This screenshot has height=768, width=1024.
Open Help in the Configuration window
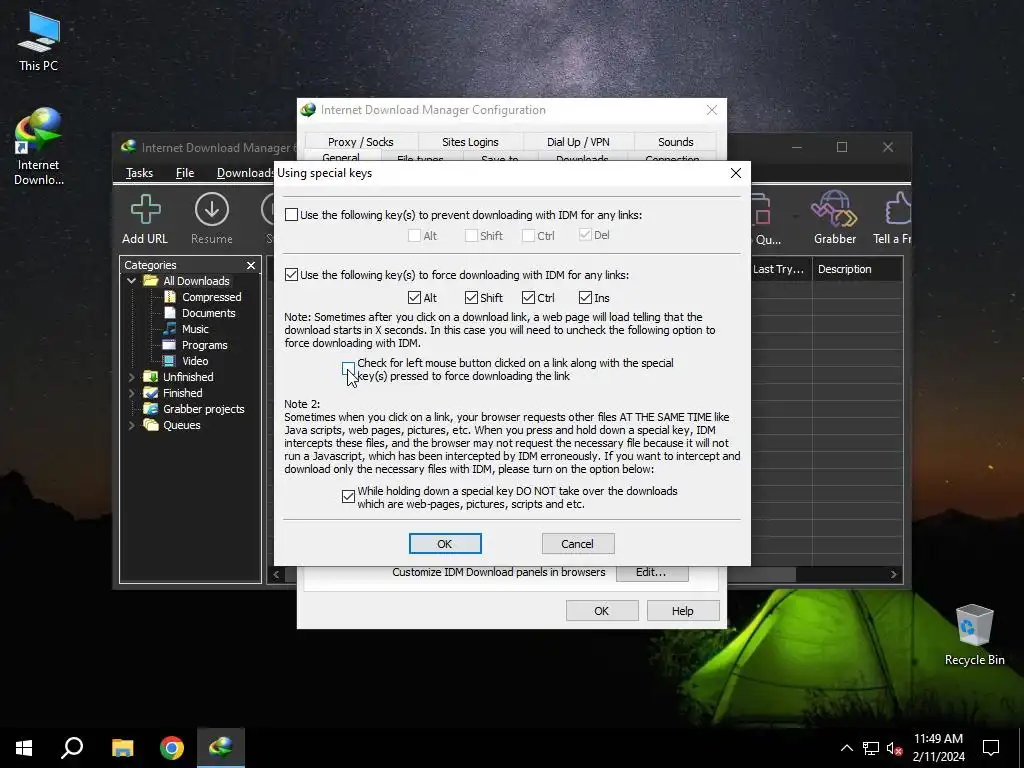click(x=682, y=611)
